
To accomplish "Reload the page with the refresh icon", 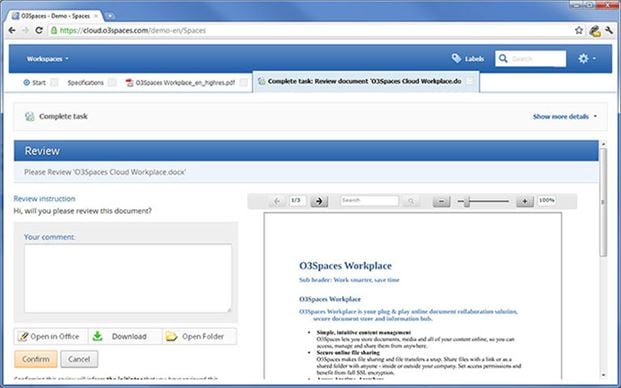I will coord(39,30).
